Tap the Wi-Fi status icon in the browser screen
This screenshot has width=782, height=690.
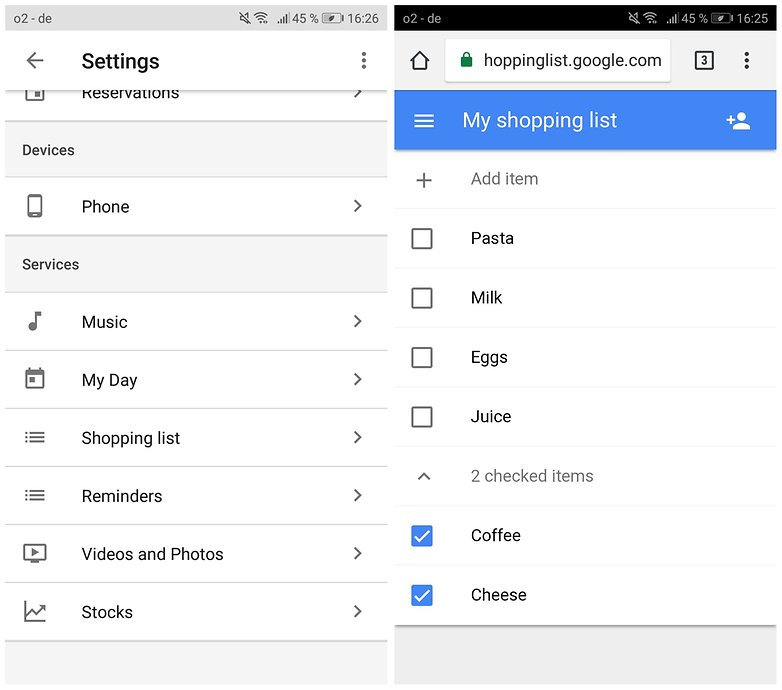[650, 18]
